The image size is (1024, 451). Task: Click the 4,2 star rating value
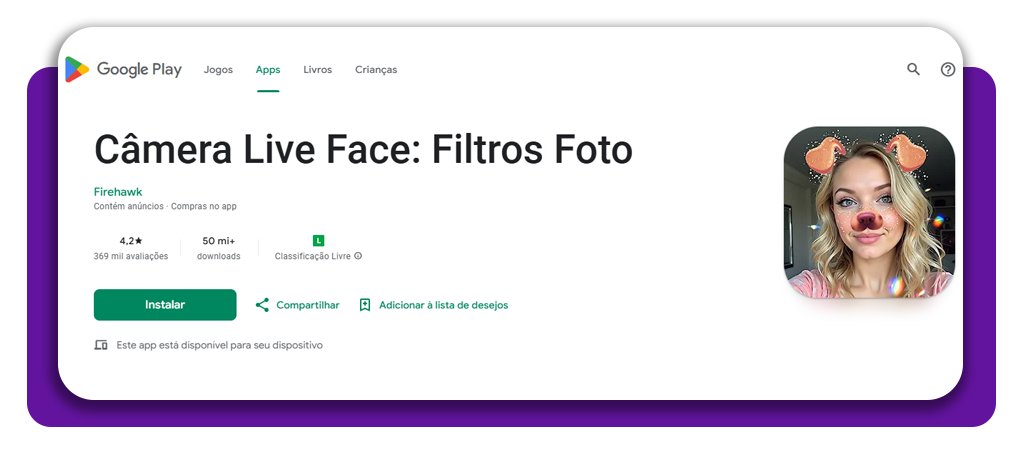pyautogui.click(x=131, y=241)
